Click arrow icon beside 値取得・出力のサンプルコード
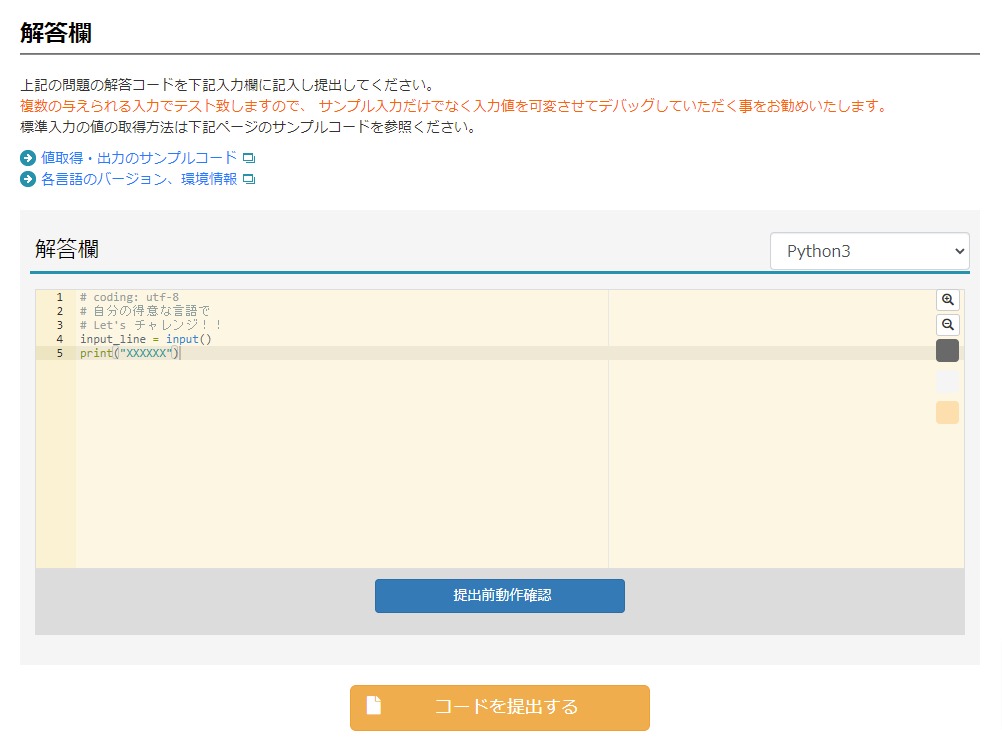Viewport: 1002px width, 748px height. pyautogui.click(x=27, y=158)
